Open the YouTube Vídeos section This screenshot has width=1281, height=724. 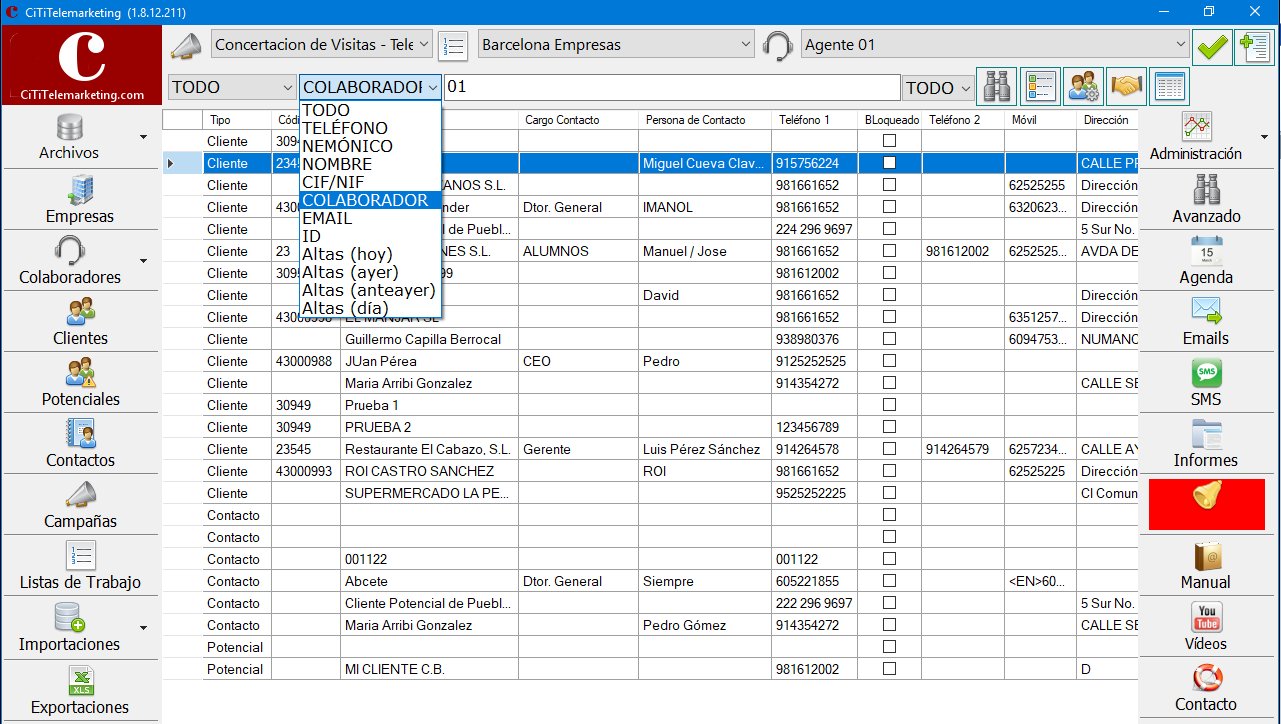[x=1207, y=627]
